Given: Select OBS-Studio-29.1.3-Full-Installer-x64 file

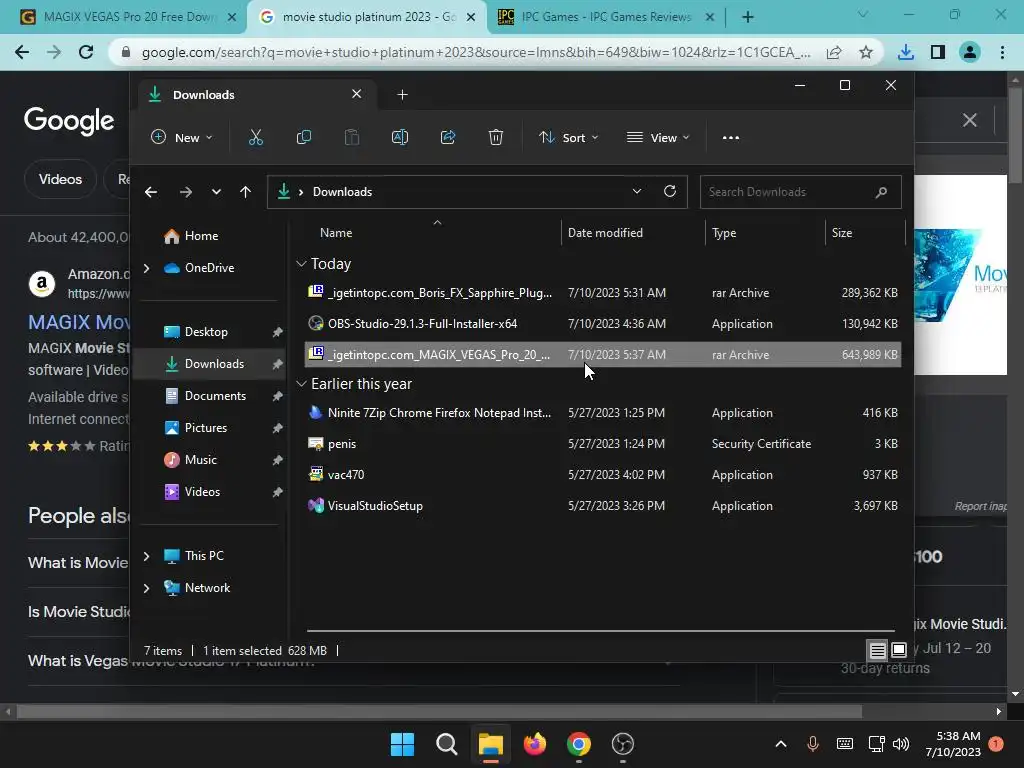Looking at the screenshot, I should tap(603, 324).
